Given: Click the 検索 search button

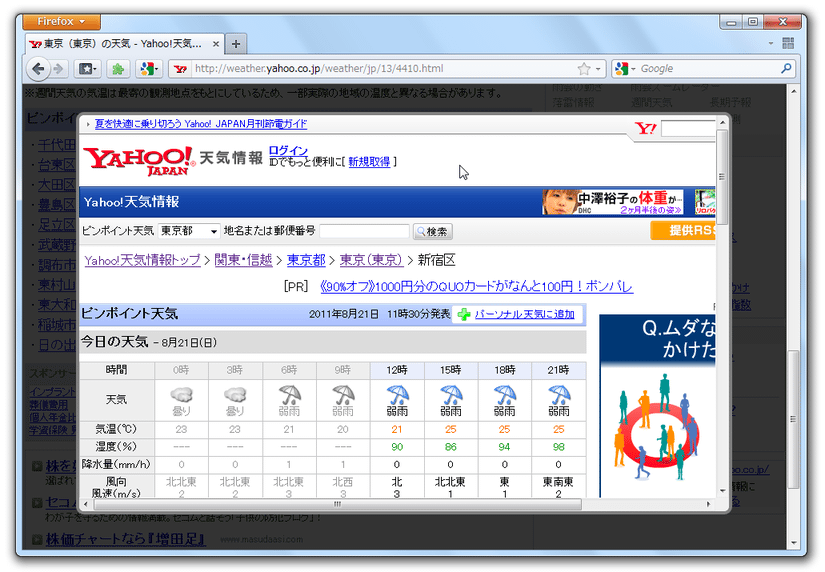Looking at the screenshot, I should point(432,232).
